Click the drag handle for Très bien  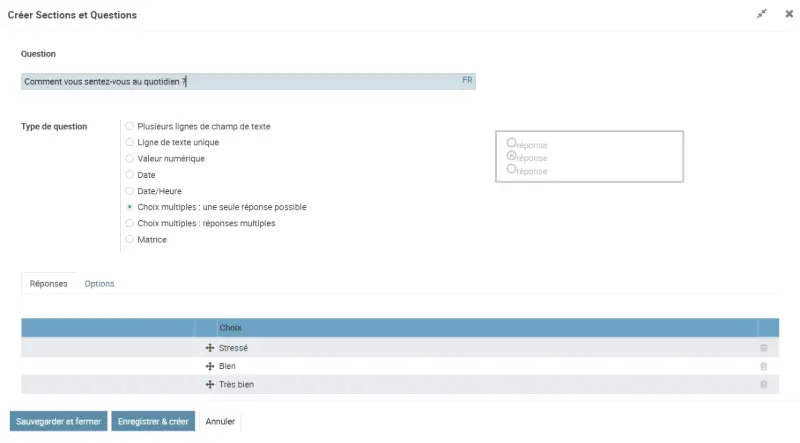(x=210, y=384)
